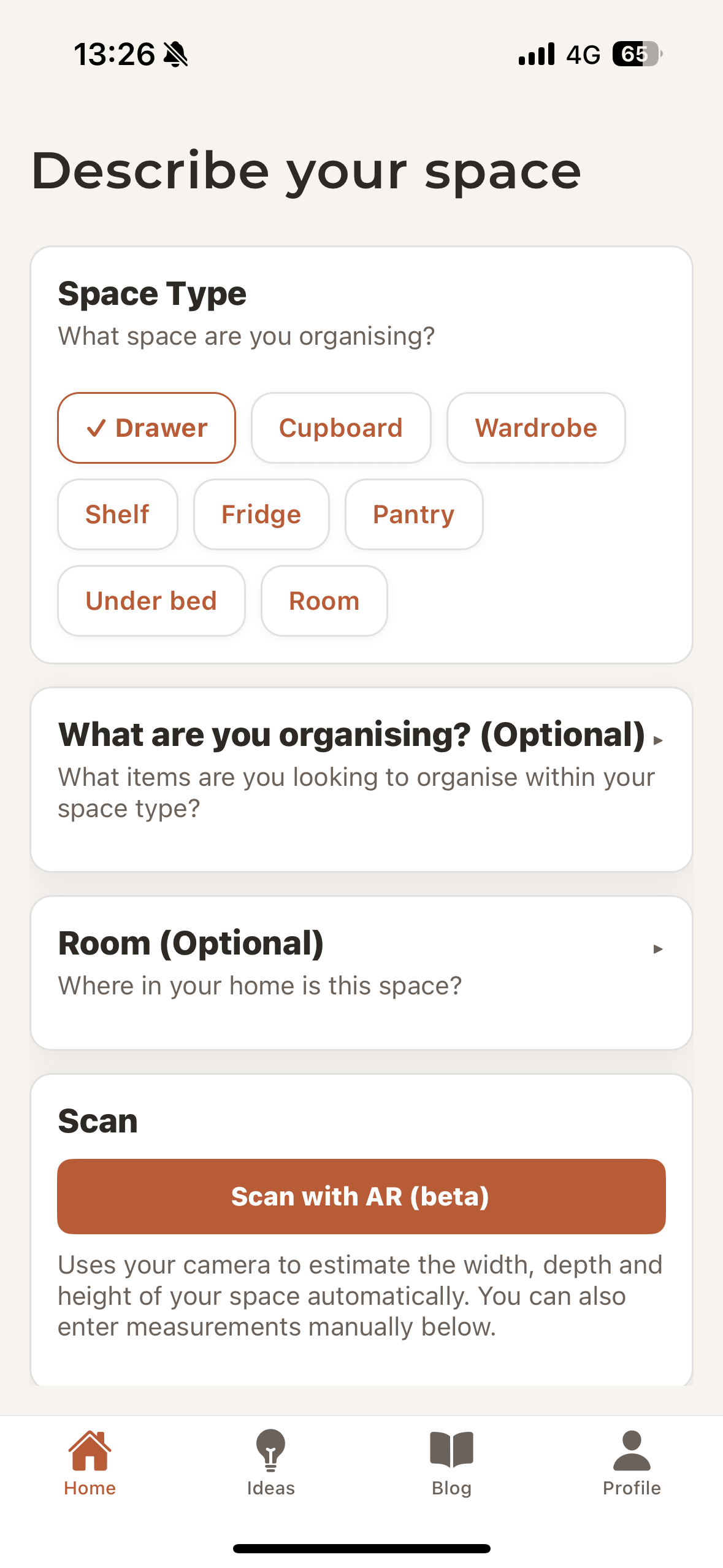This screenshot has height=1568, width=723.
Task: Tap the 4G network indicator
Action: coord(583,55)
